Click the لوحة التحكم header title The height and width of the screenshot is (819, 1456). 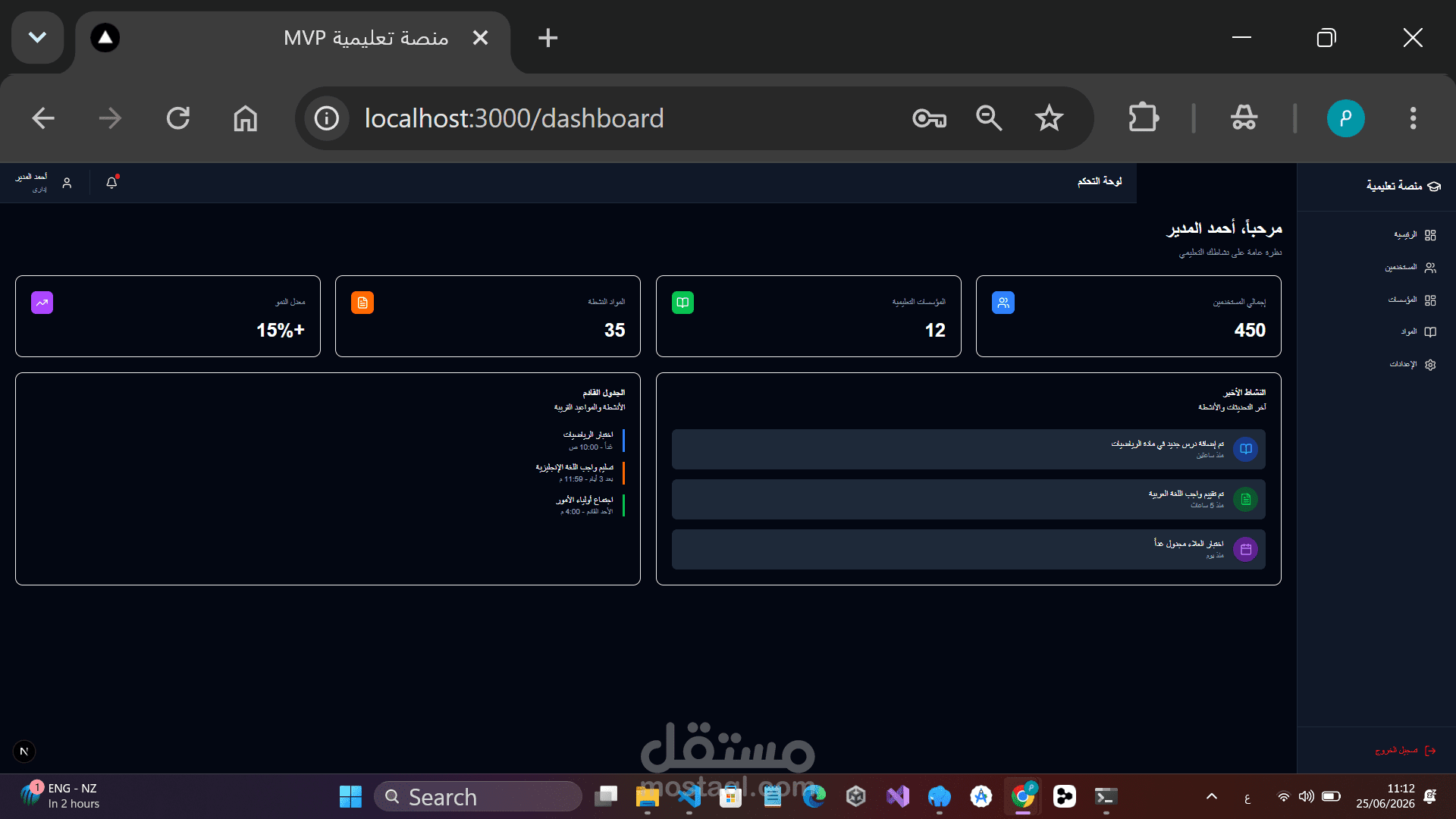pyautogui.click(x=1100, y=182)
